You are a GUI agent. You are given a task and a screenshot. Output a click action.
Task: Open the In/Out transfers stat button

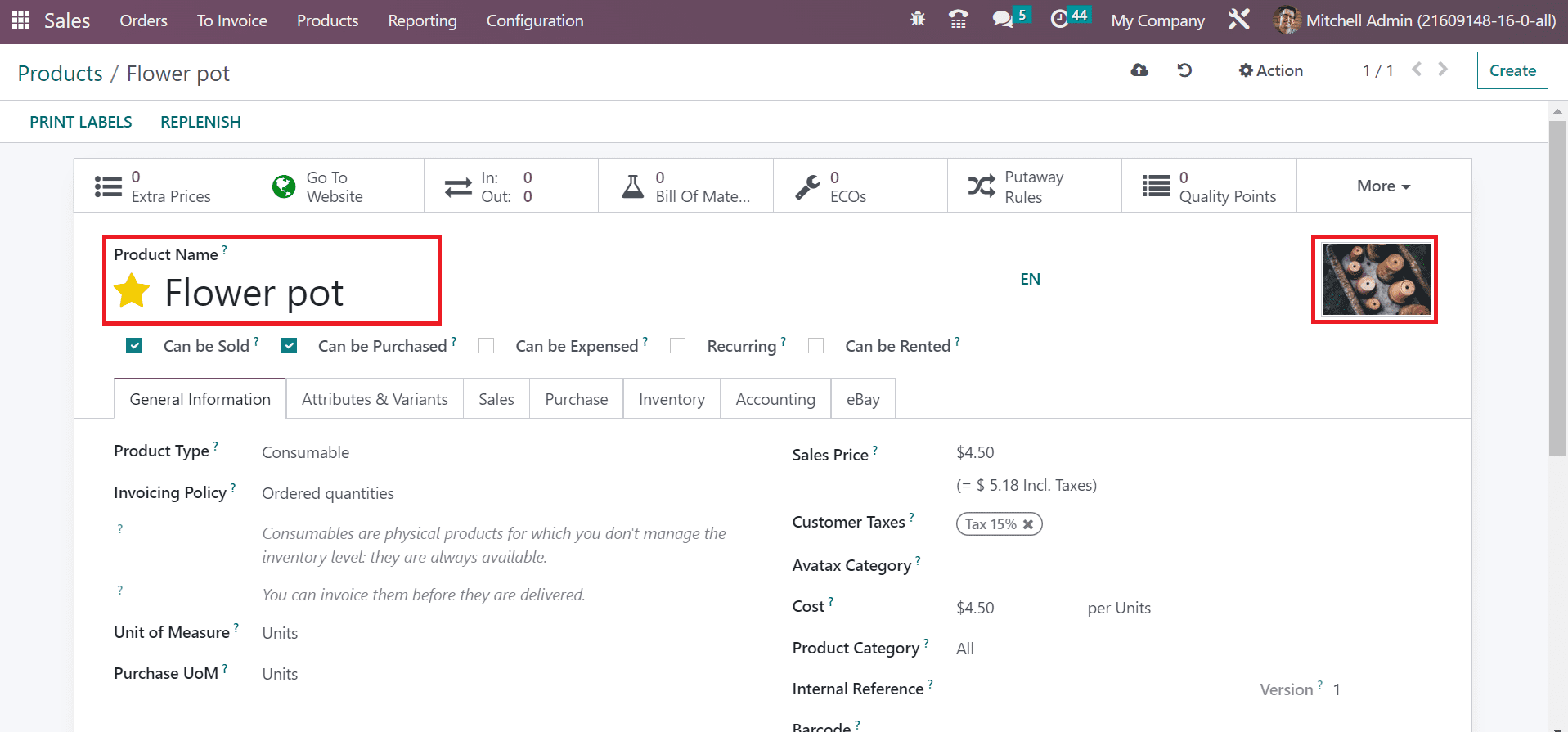coord(511,186)
